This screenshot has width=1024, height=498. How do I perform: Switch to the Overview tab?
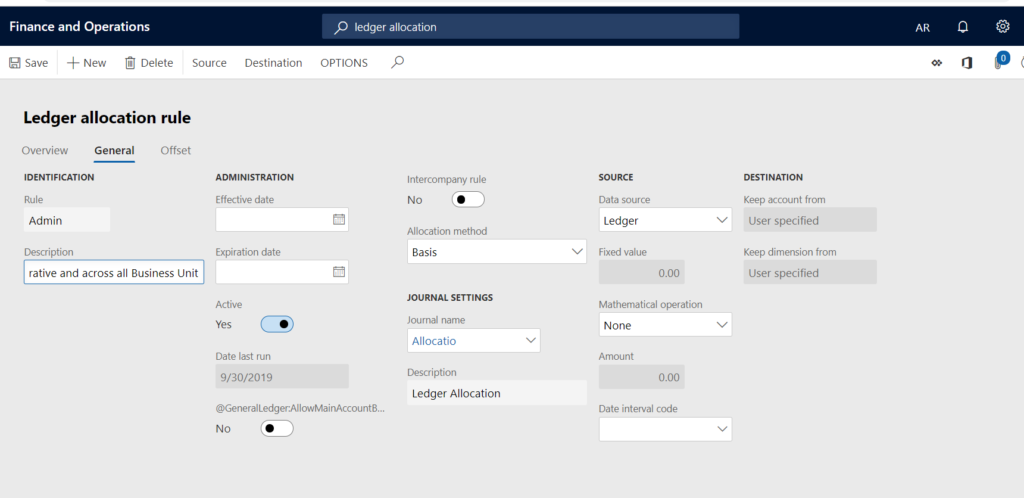click(x=45, y=151)
